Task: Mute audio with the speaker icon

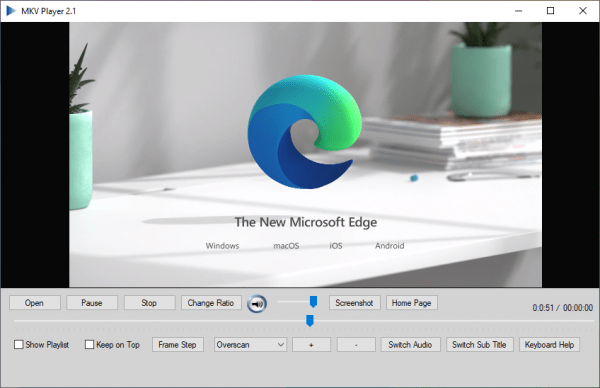Action: coord(257,304)
